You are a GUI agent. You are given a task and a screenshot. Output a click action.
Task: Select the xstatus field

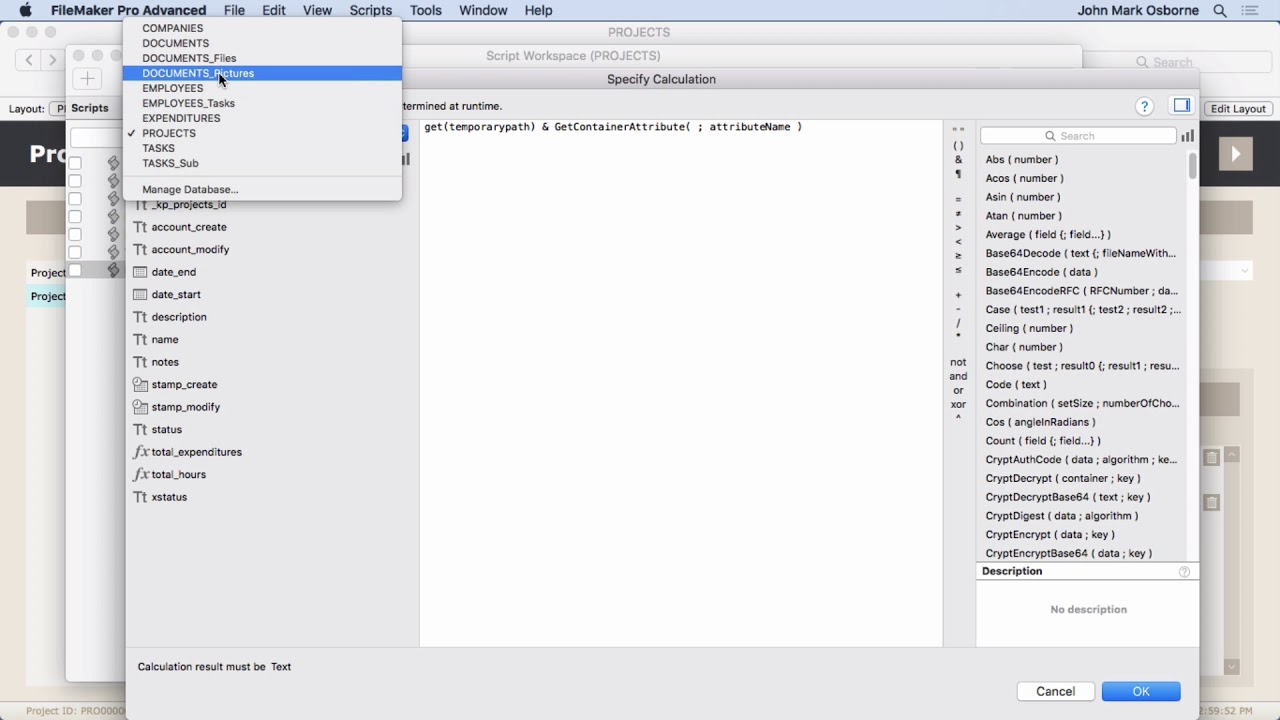click(169, 497)
